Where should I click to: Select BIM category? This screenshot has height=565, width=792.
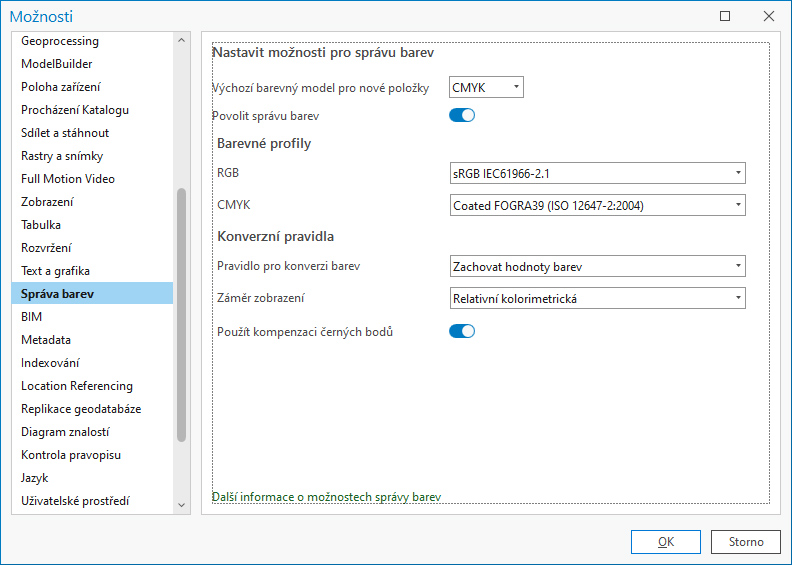[x=92, y=317]
